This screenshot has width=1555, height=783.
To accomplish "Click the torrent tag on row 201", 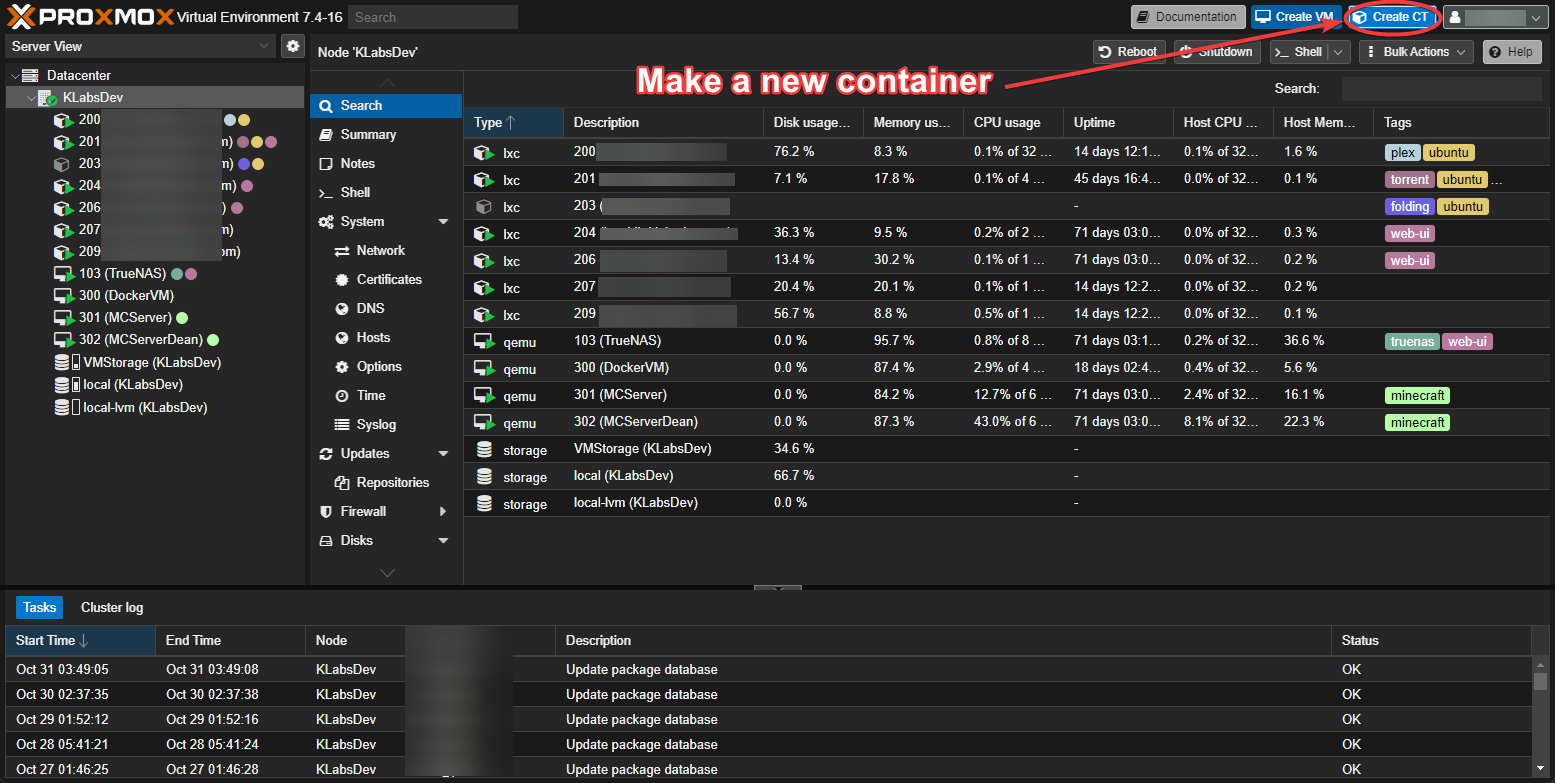I will [1410, 180].
